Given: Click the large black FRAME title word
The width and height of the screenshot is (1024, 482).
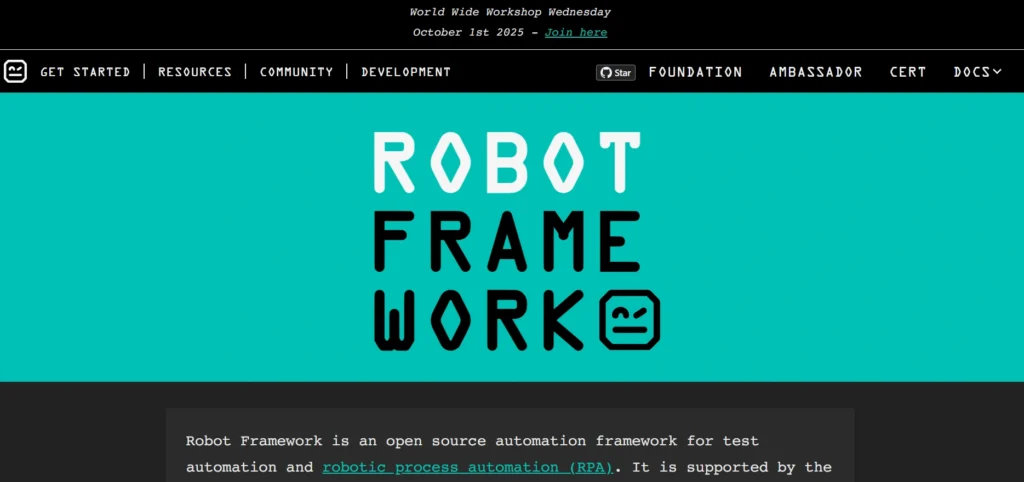Looking at the screenshot, I should click(506, 241).
